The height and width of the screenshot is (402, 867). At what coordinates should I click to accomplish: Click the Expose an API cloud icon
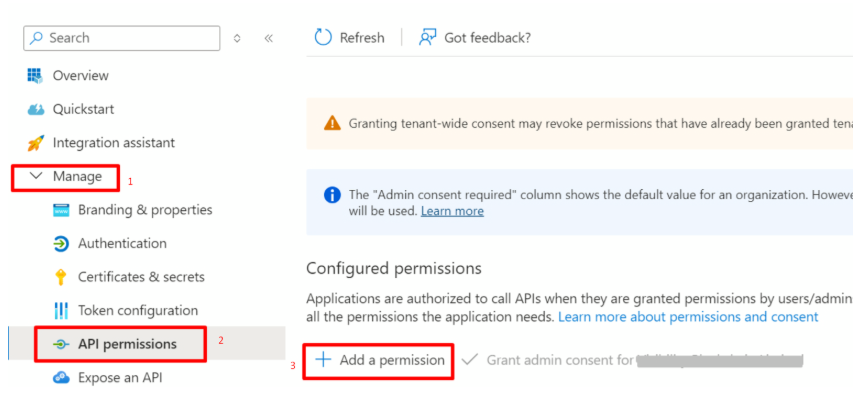pos(61,378)
